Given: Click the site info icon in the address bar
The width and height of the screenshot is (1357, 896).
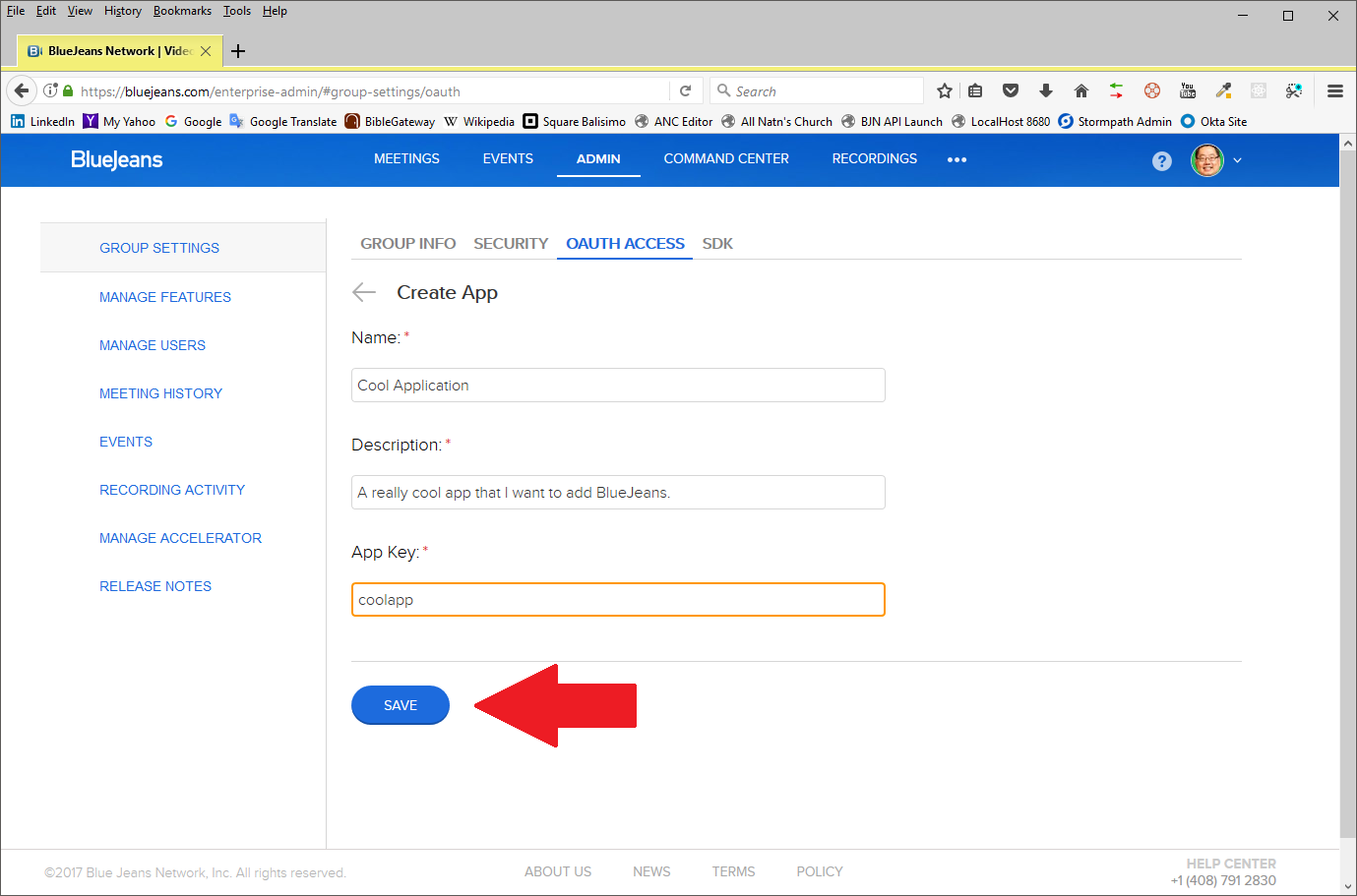Looking at the screenshot, I should click(50, 90).
